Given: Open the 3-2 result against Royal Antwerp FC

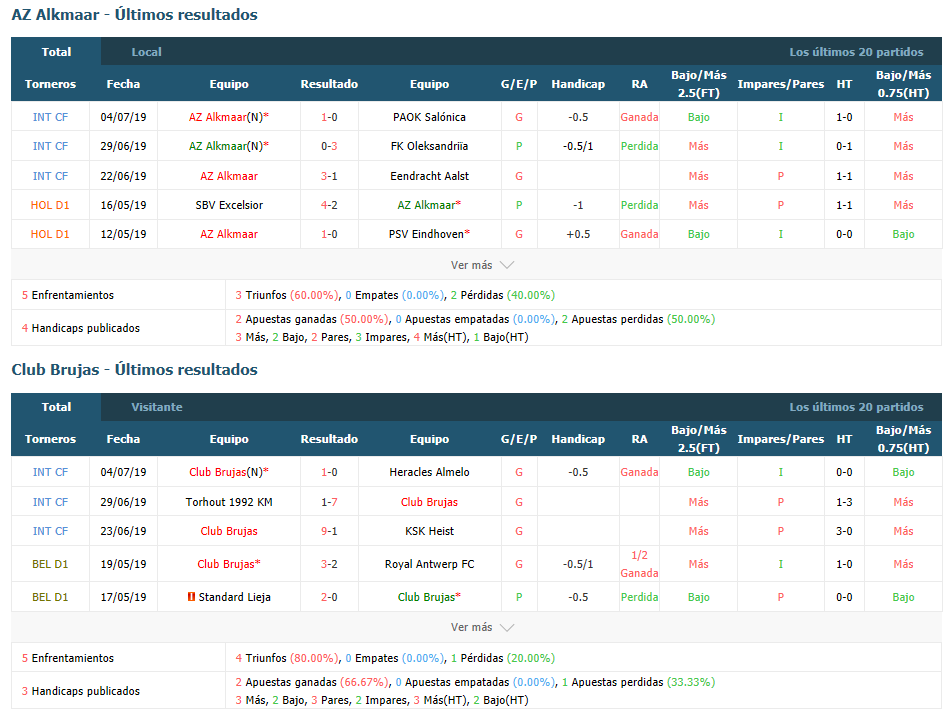Looking at the screenshot, I should 329,564.
